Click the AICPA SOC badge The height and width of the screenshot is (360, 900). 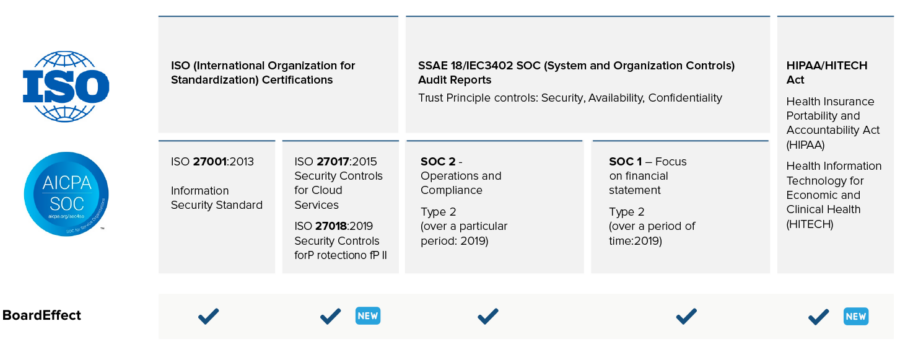point(66,193)
